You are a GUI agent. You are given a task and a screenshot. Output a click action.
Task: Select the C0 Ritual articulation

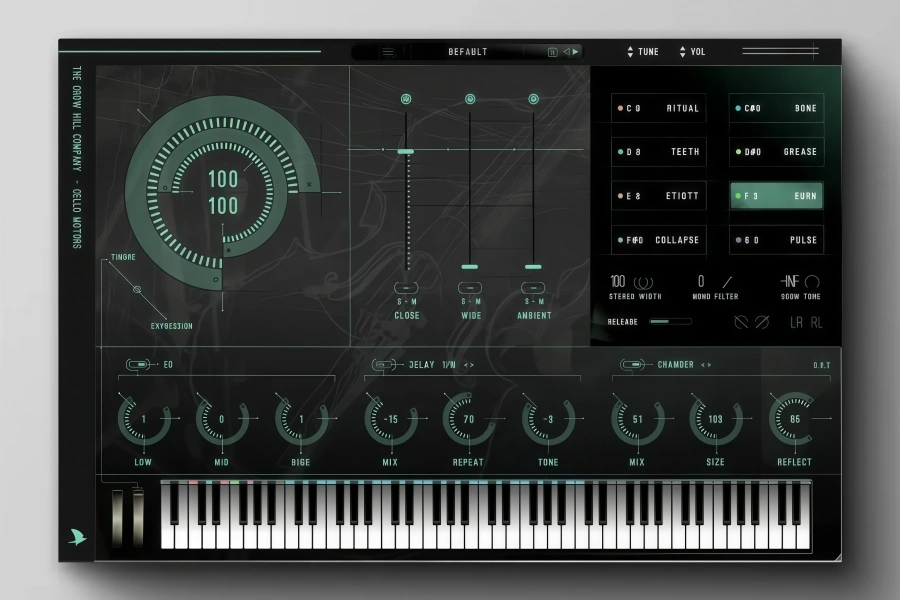point(658,108)
